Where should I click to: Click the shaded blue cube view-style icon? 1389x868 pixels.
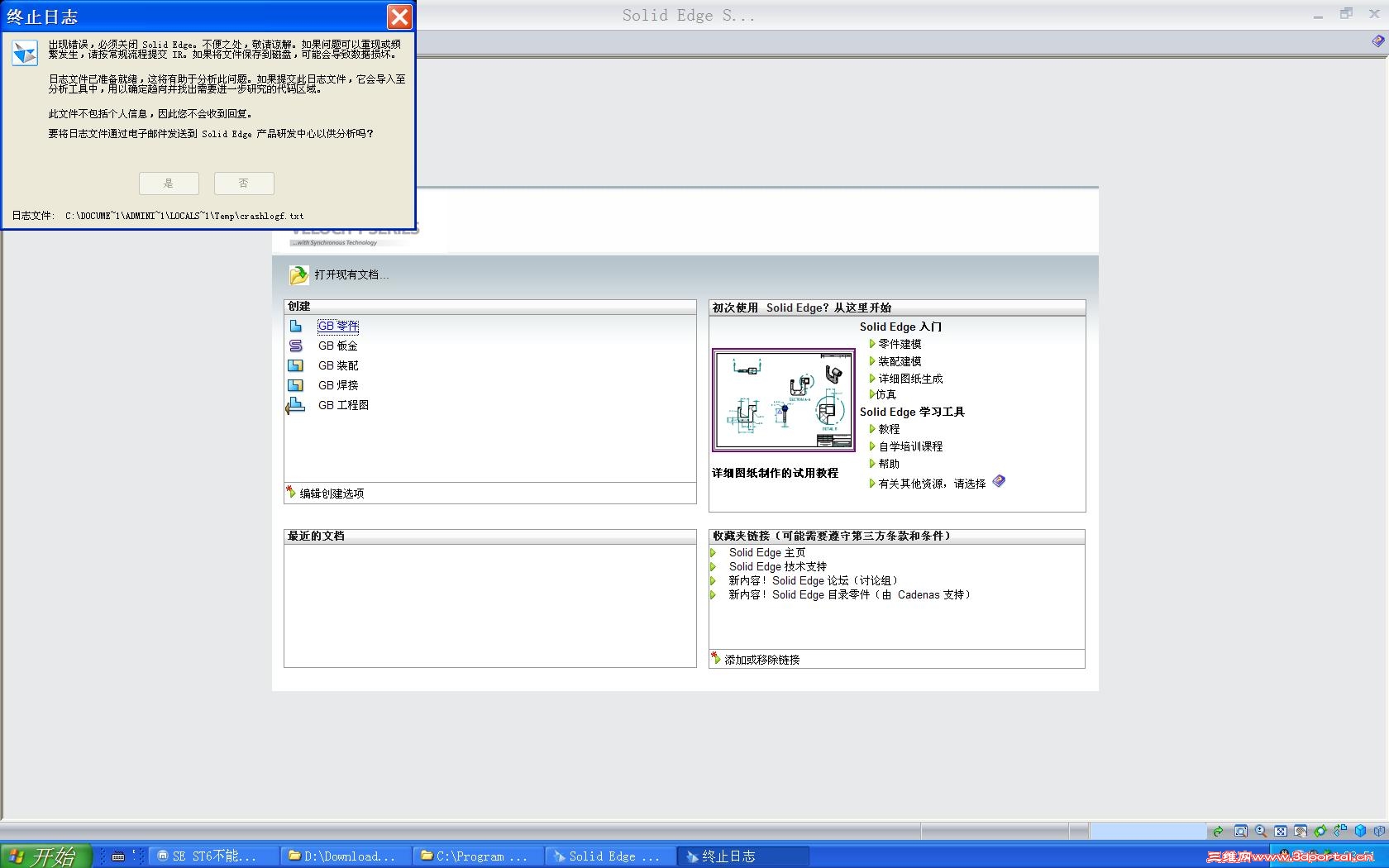pos(1360,832)
